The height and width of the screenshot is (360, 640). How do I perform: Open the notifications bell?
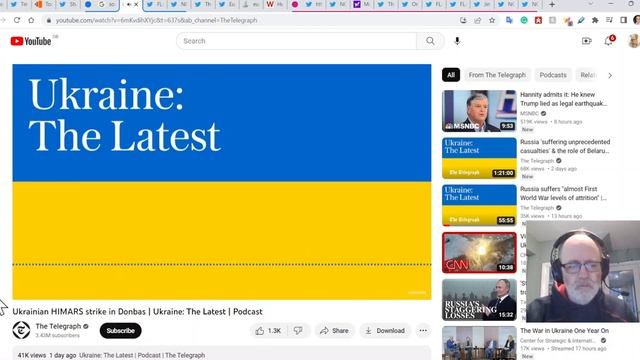pos(609,41)
